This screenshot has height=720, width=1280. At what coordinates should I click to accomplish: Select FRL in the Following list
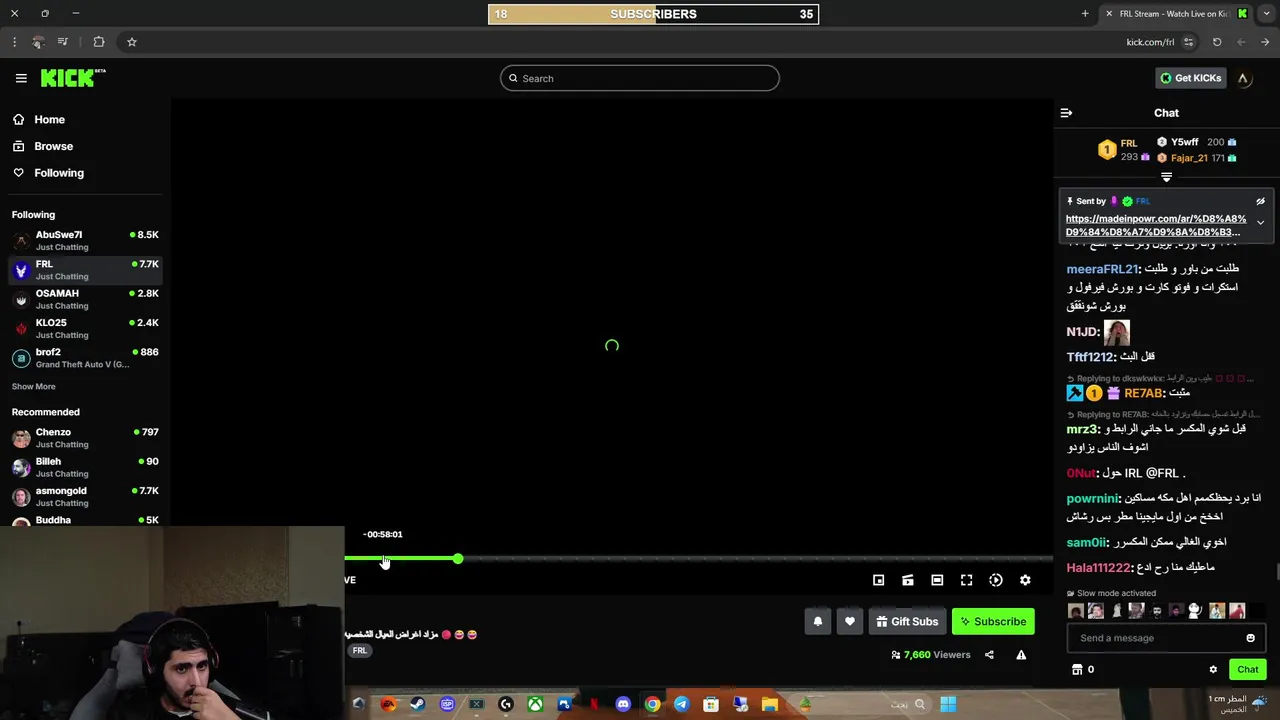tap(85, 269)
